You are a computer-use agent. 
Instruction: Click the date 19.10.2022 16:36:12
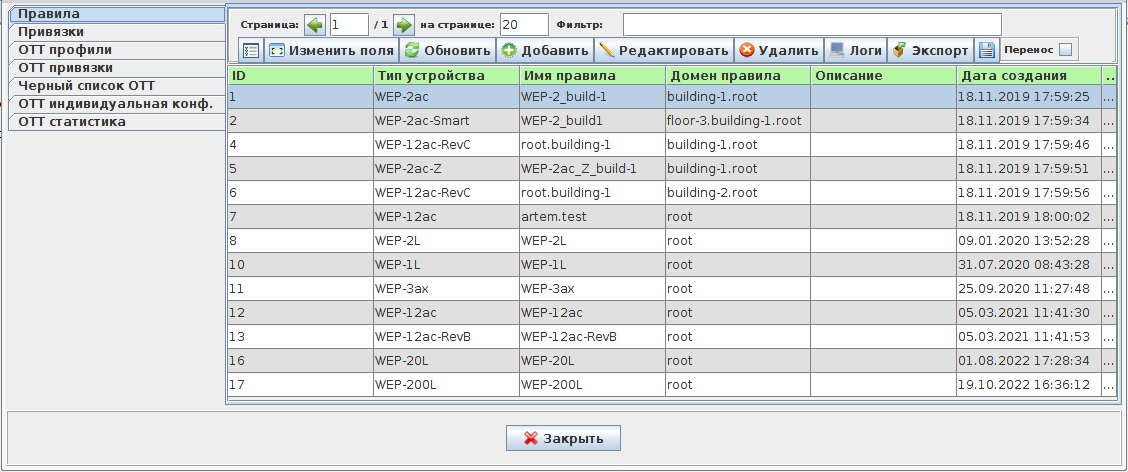[x=1029, y=385]
